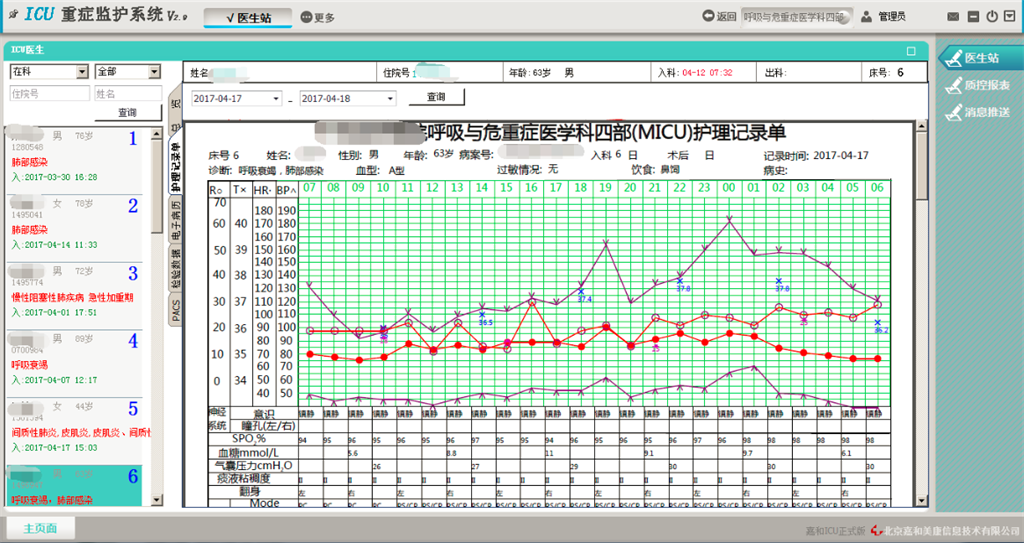
Task: Click the power button icon
Action: tap(992, 17)
